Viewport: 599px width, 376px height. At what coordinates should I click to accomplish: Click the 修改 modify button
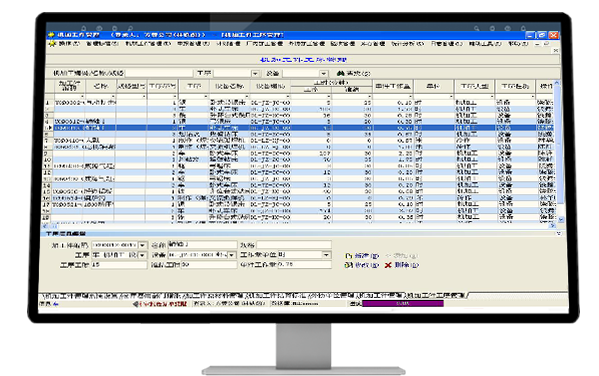(x=362, y=265)
